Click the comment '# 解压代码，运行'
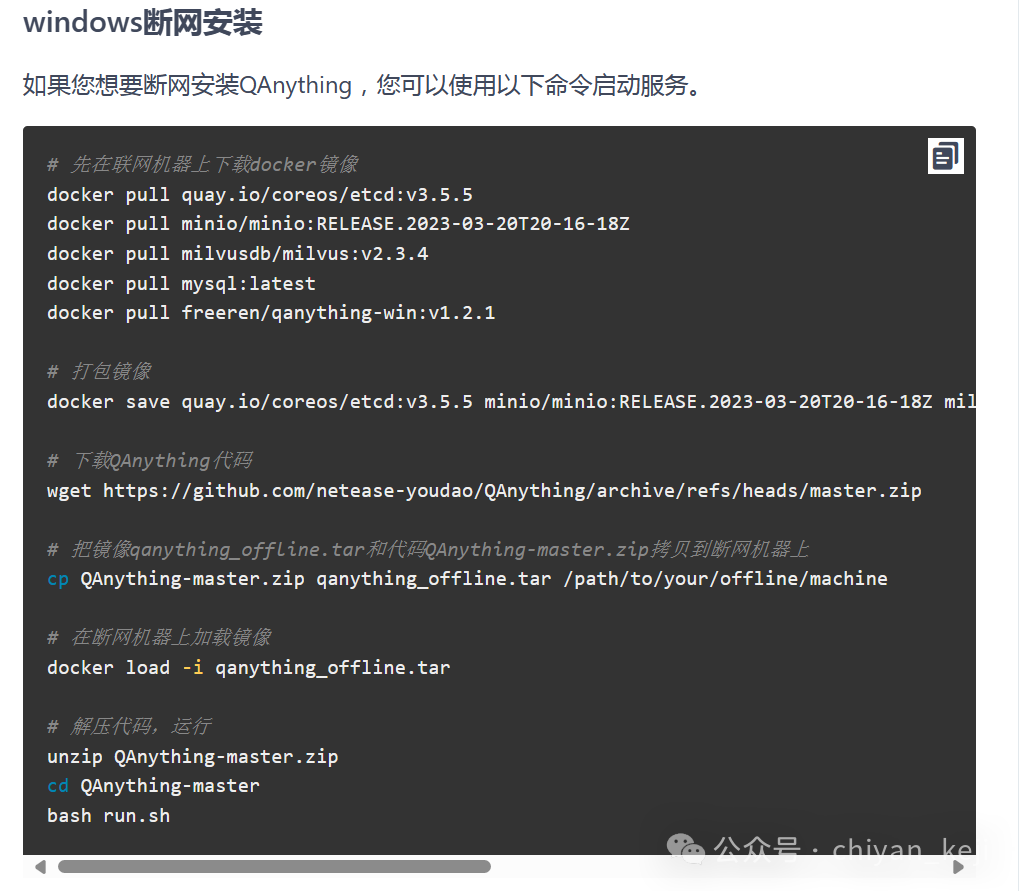This screenshot has width=1021, height=891. point(129,726)
